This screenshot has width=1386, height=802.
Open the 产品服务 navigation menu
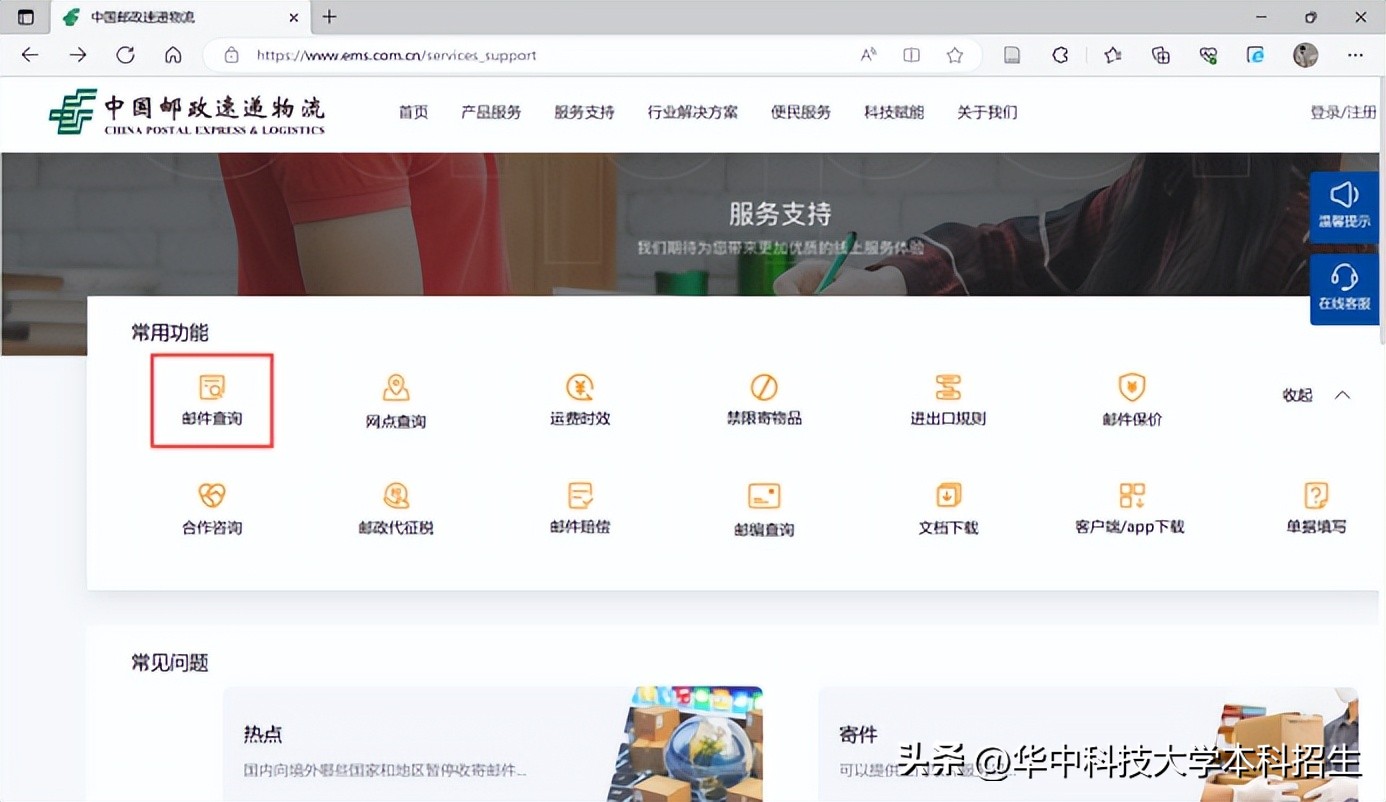click(x=491, y=112)
